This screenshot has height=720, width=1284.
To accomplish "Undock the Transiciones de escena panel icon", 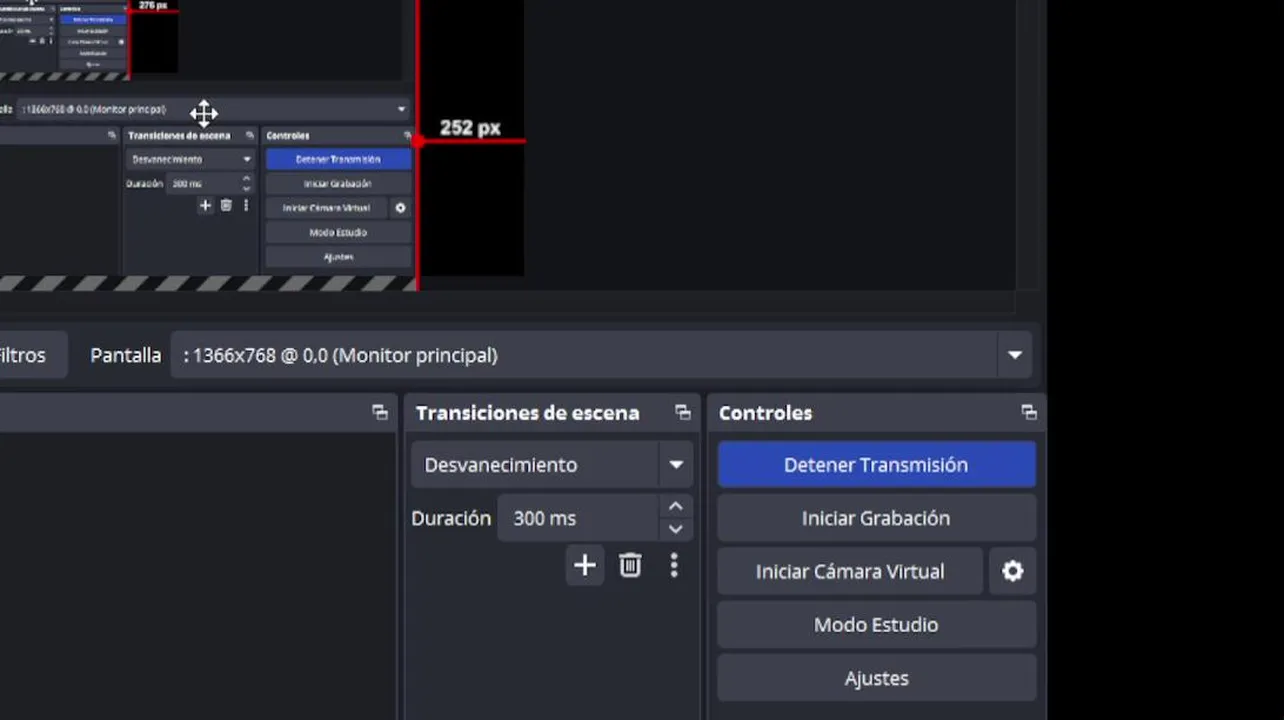I will pos(683,412).
